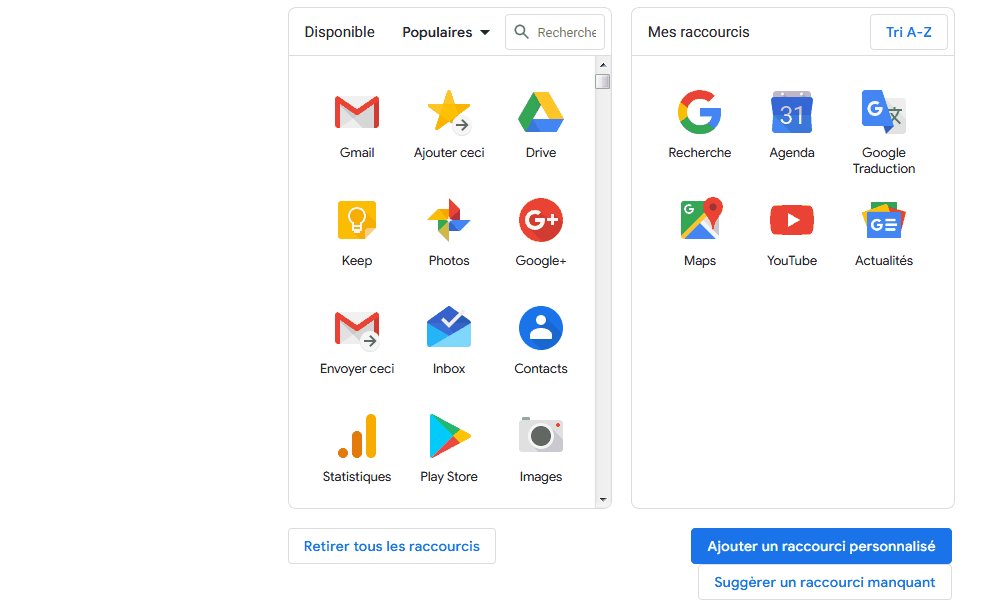Viewport: 986px width, 610px height.
Task: Click the Disponible panel heading
Action: click(340, 32)
